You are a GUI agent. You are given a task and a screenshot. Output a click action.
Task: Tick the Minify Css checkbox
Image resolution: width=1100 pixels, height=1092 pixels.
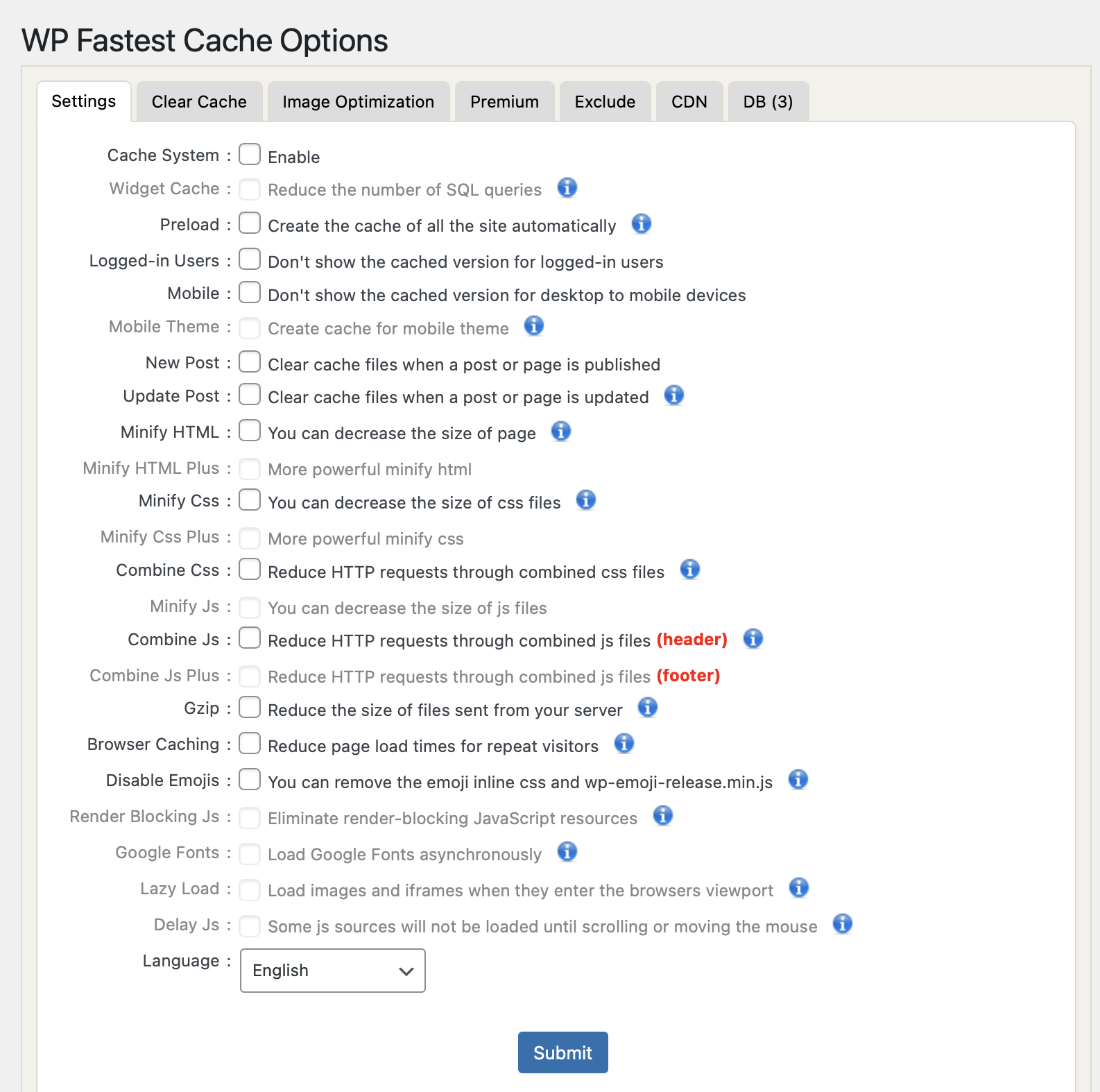(x=250, y=500)
